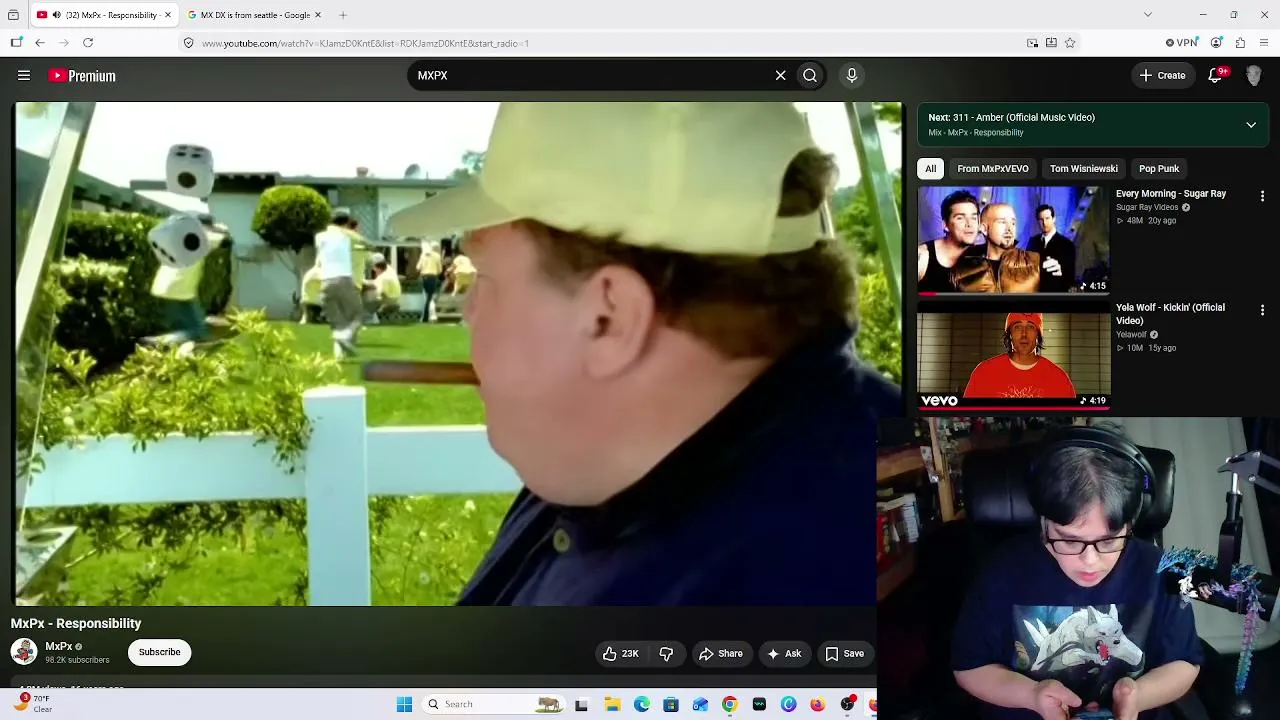Viewport: 1280px width, 720px height.
Task: Open options for Yela Wolf Kickin' video
Action: pos(1262,310)
